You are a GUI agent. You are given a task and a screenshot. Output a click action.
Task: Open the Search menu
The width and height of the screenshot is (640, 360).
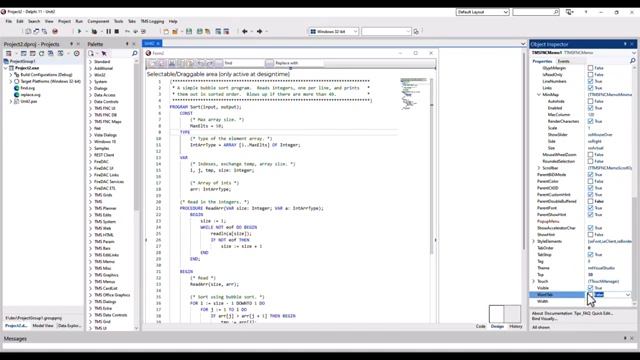[x=34, y=21]
